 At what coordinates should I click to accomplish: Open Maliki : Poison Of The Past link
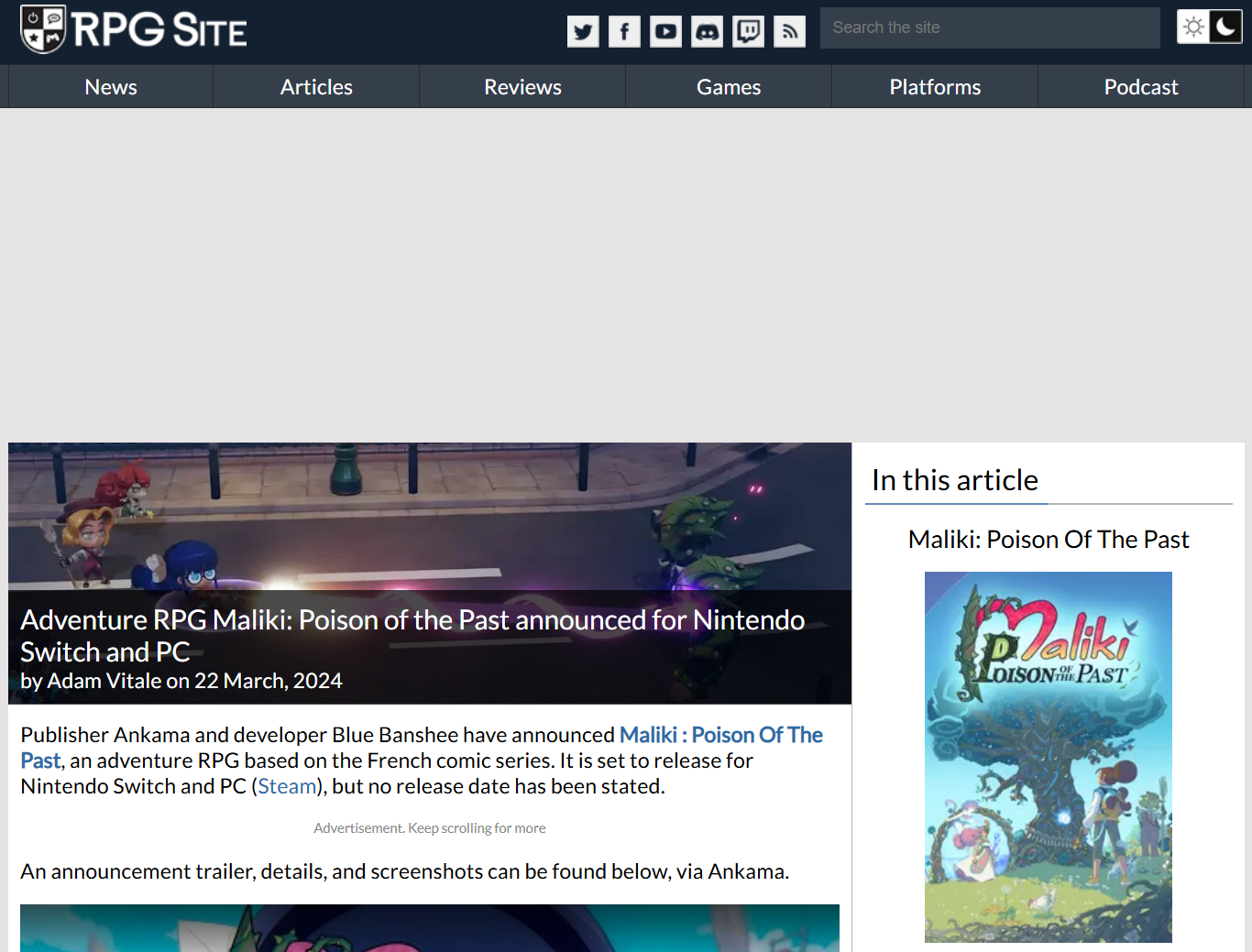click(x=720, y=735)
